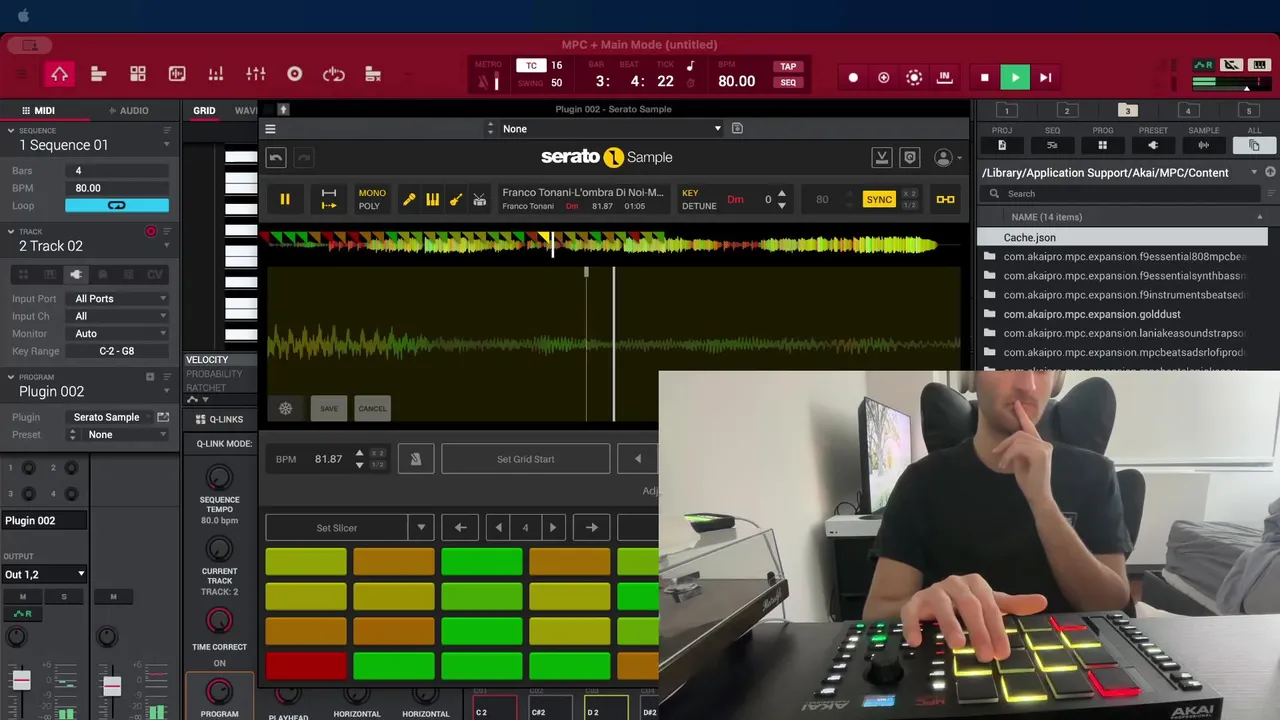
Task: Open the Set Slicer dropdown arrow
Action: pos(421,528)
